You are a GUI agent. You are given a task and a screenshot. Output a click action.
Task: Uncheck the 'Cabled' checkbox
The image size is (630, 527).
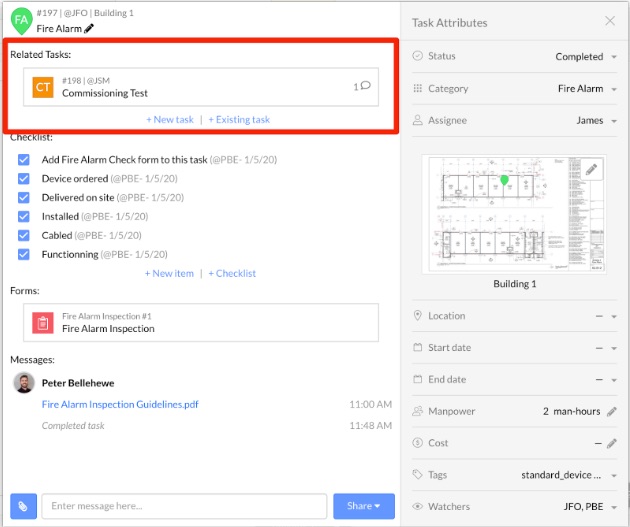(24, 235)
